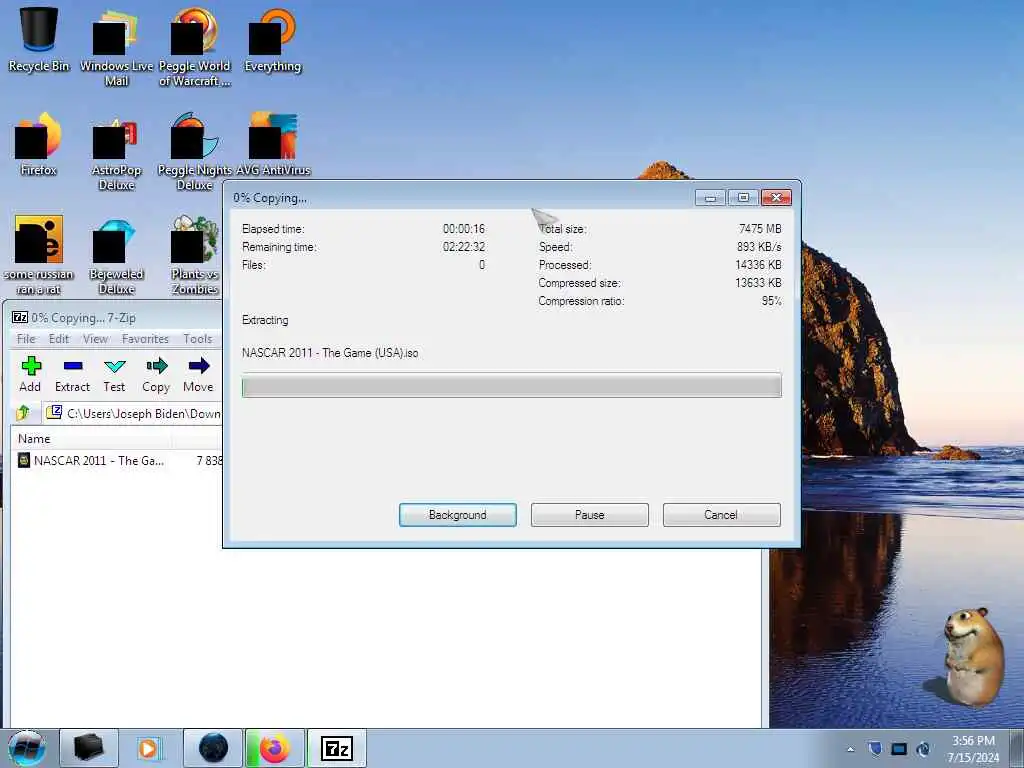This screenshot has height=768, width=1024.
Task: Open the Edit menu in 7-Zip
Action: click(x=59, y=338)
